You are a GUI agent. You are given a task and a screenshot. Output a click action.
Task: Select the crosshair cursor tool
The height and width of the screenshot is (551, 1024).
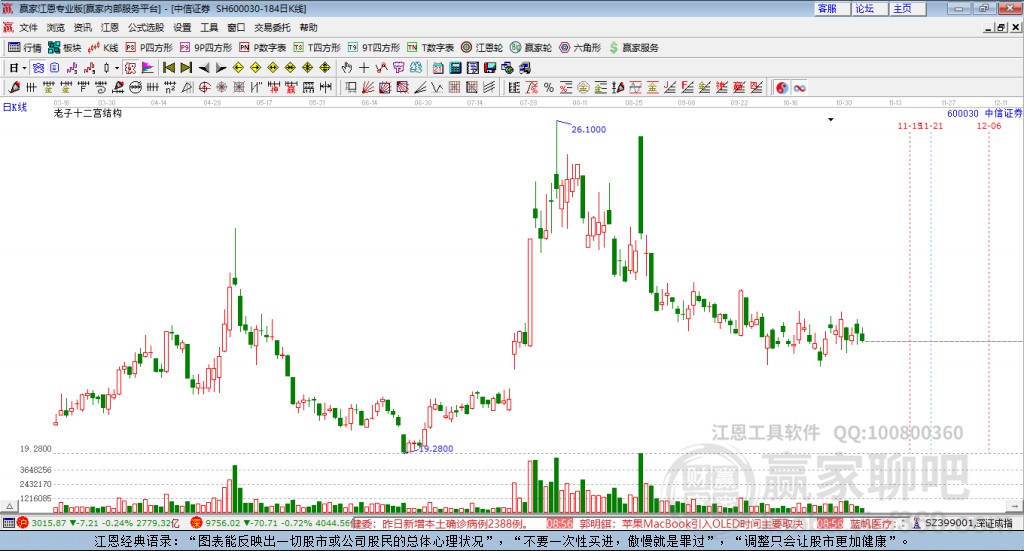pyautogui.click(x=364, y=68)
